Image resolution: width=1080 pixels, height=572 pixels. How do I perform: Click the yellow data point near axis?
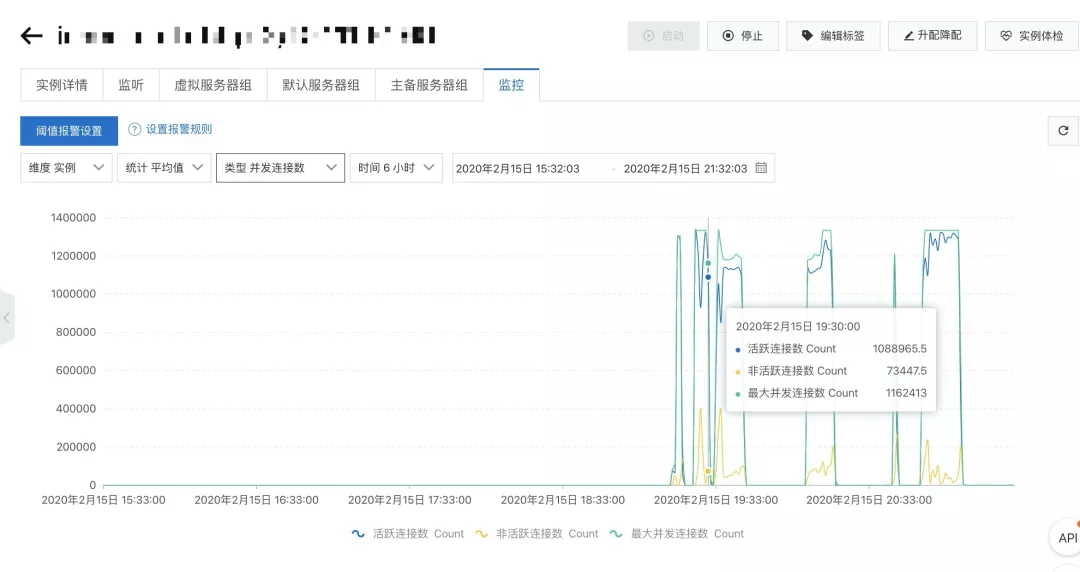708,471
